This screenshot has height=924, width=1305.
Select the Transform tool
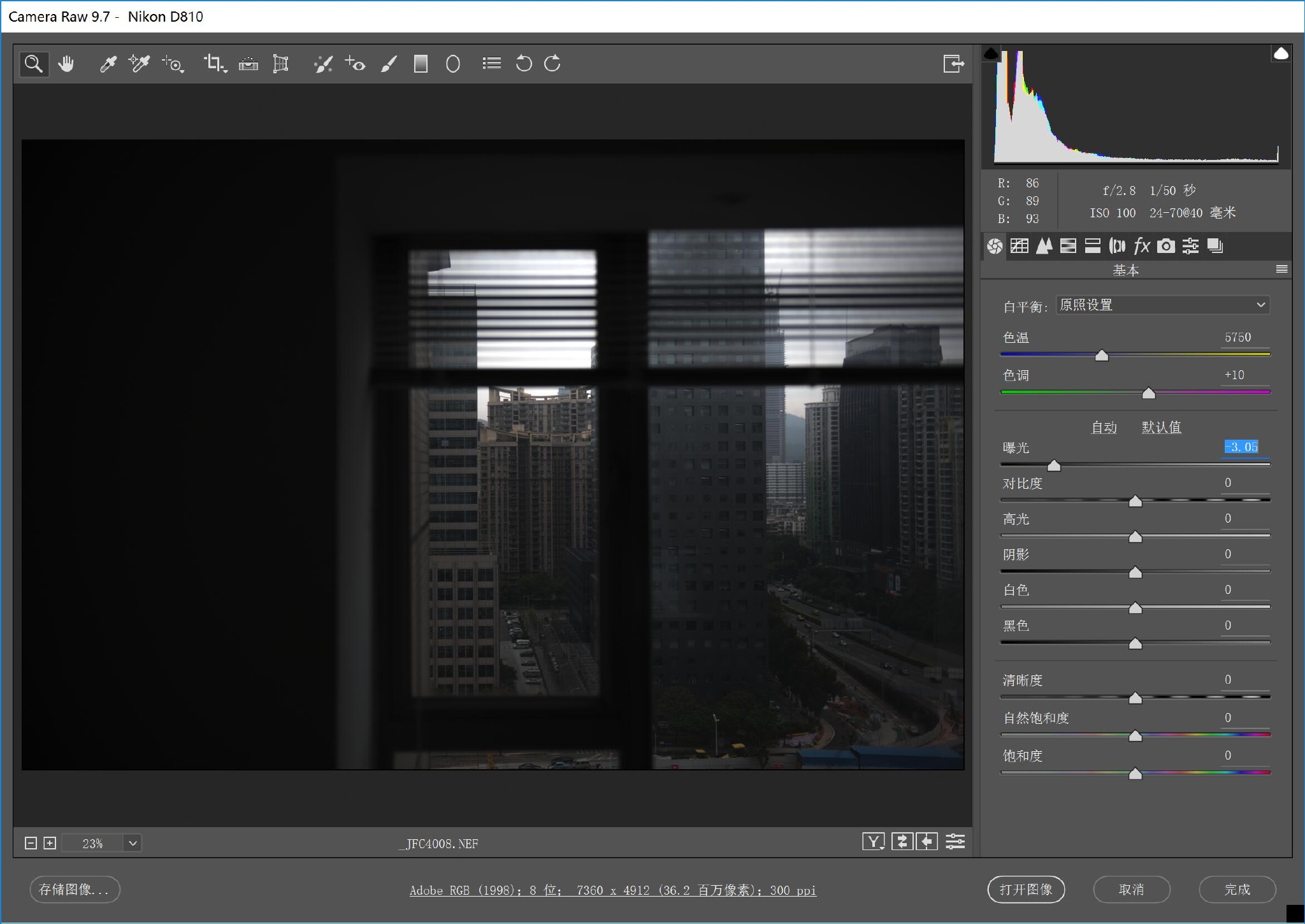280,64
